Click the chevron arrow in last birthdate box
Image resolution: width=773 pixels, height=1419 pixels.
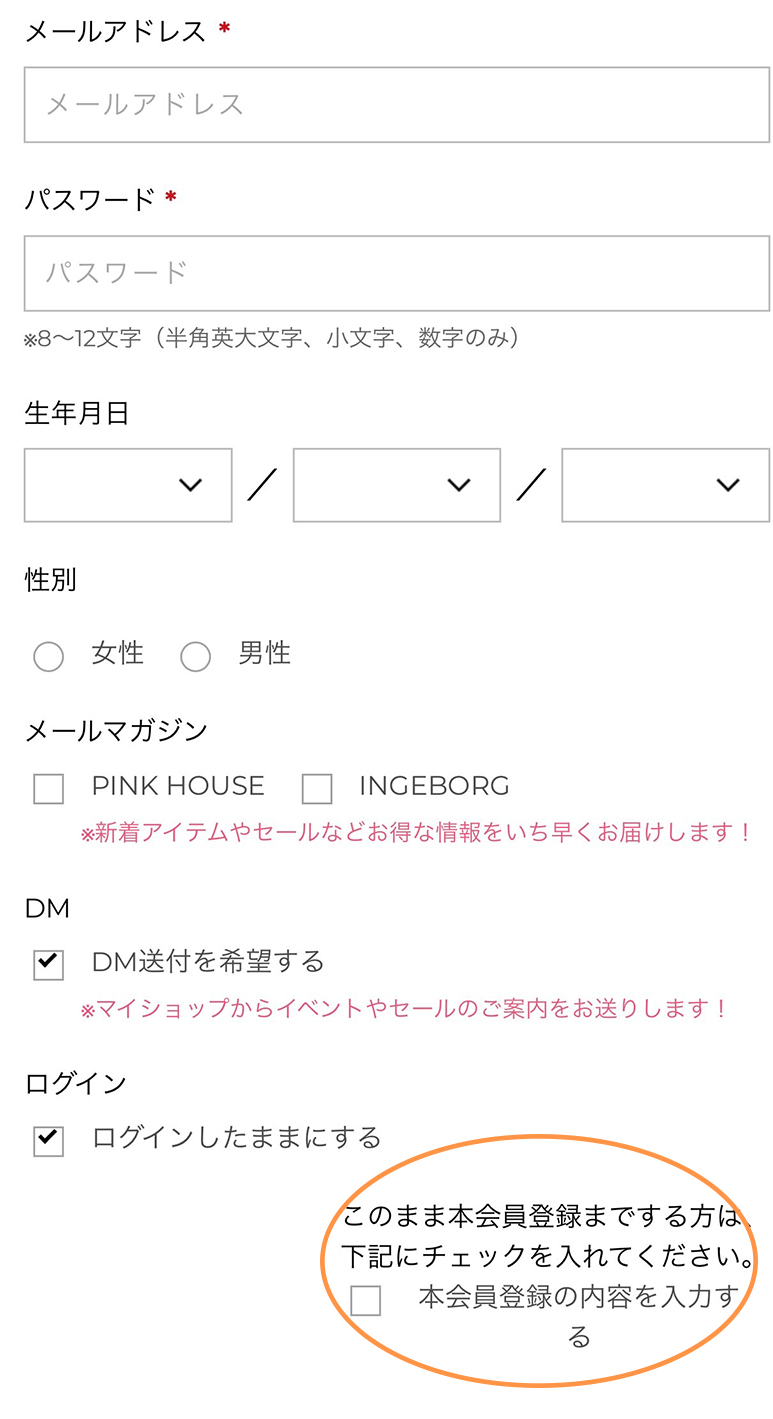(x=728, y=485)
